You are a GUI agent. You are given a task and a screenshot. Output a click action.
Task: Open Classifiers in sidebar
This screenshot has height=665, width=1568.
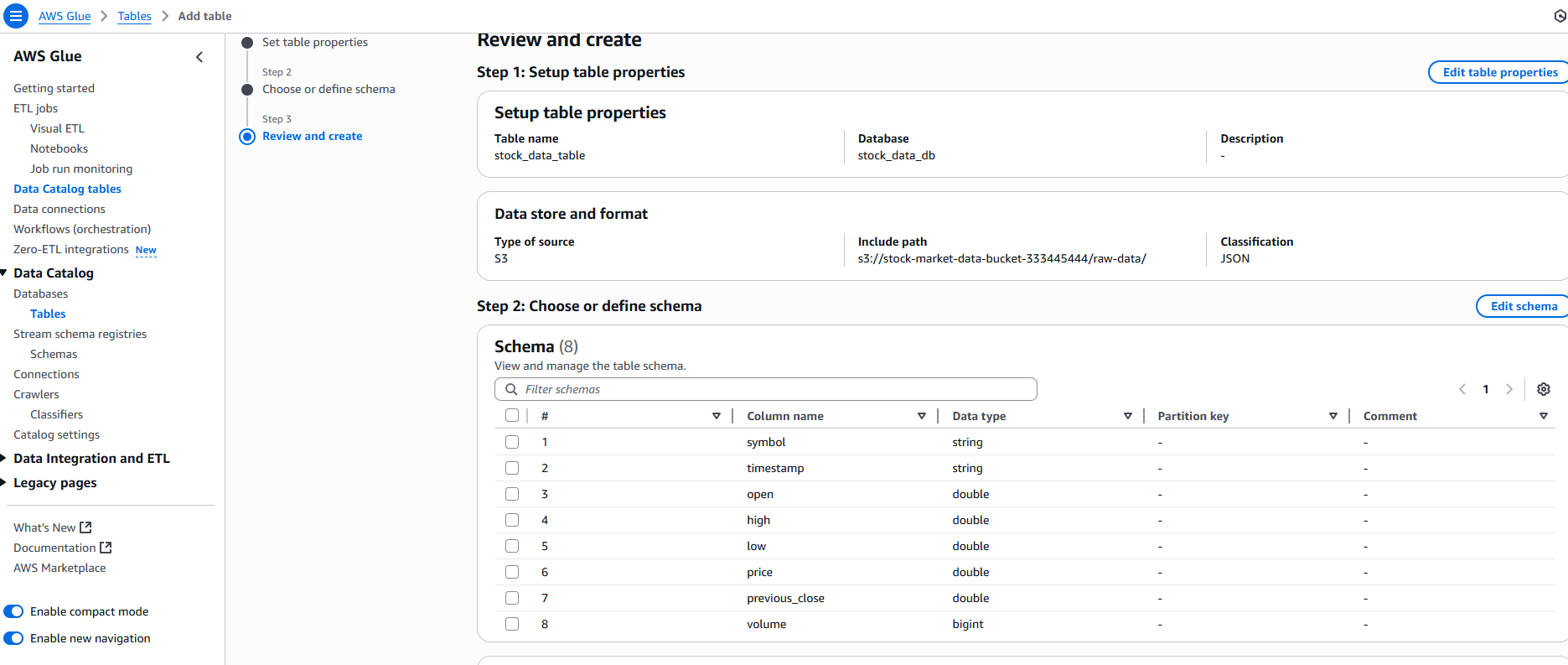(x=56, y=414)
